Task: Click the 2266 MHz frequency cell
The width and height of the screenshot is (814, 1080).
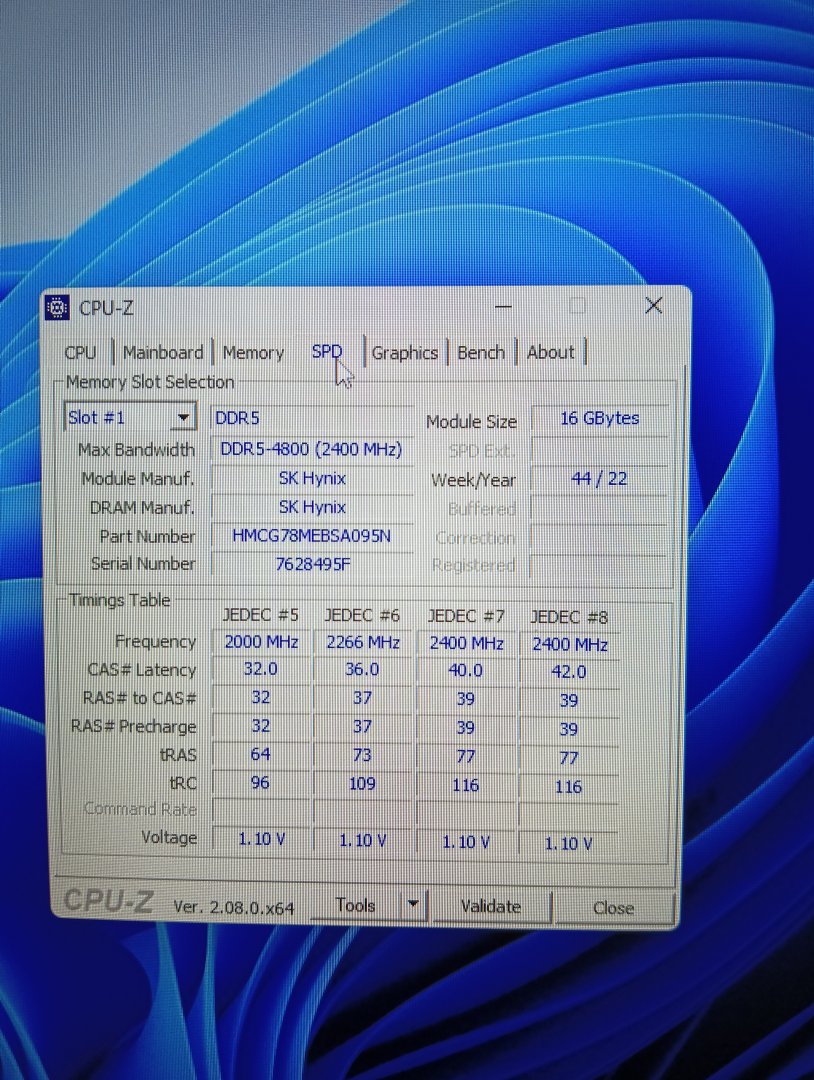Action: click(x=363, y=643)
